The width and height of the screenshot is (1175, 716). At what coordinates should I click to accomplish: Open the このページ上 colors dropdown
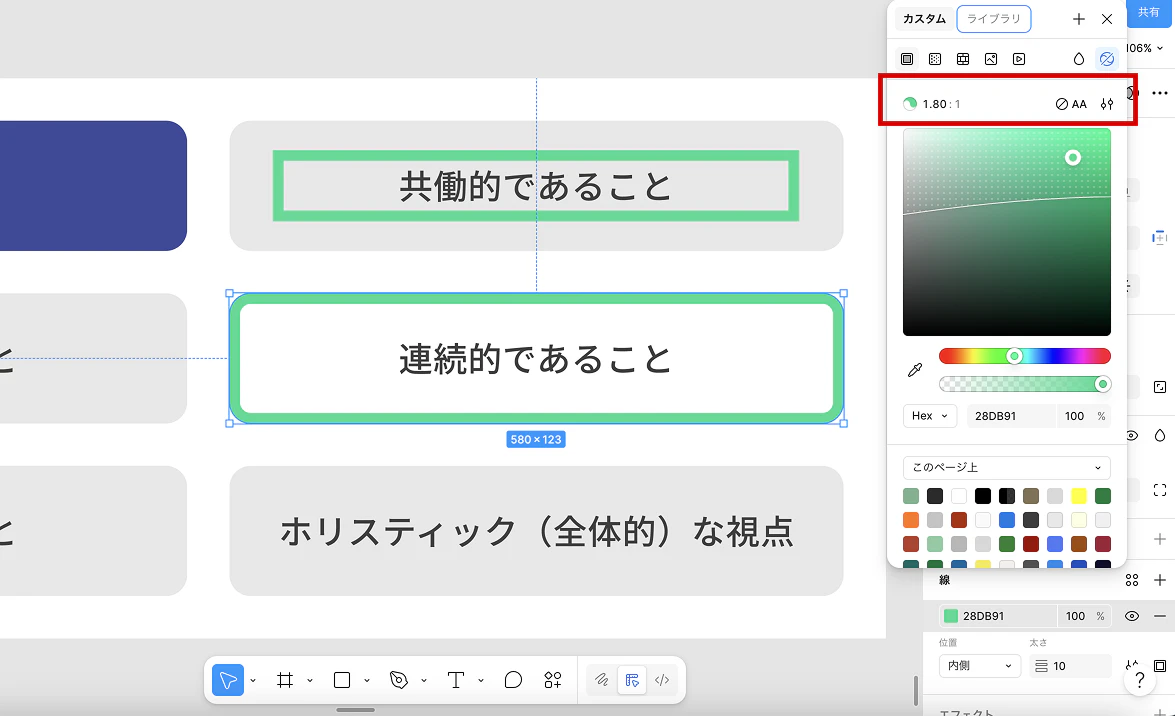point(1006,467)
